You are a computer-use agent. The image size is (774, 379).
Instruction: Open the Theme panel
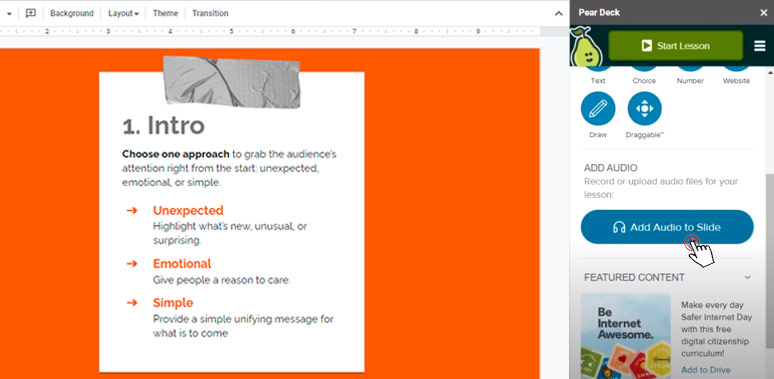(x=165, y=13)
